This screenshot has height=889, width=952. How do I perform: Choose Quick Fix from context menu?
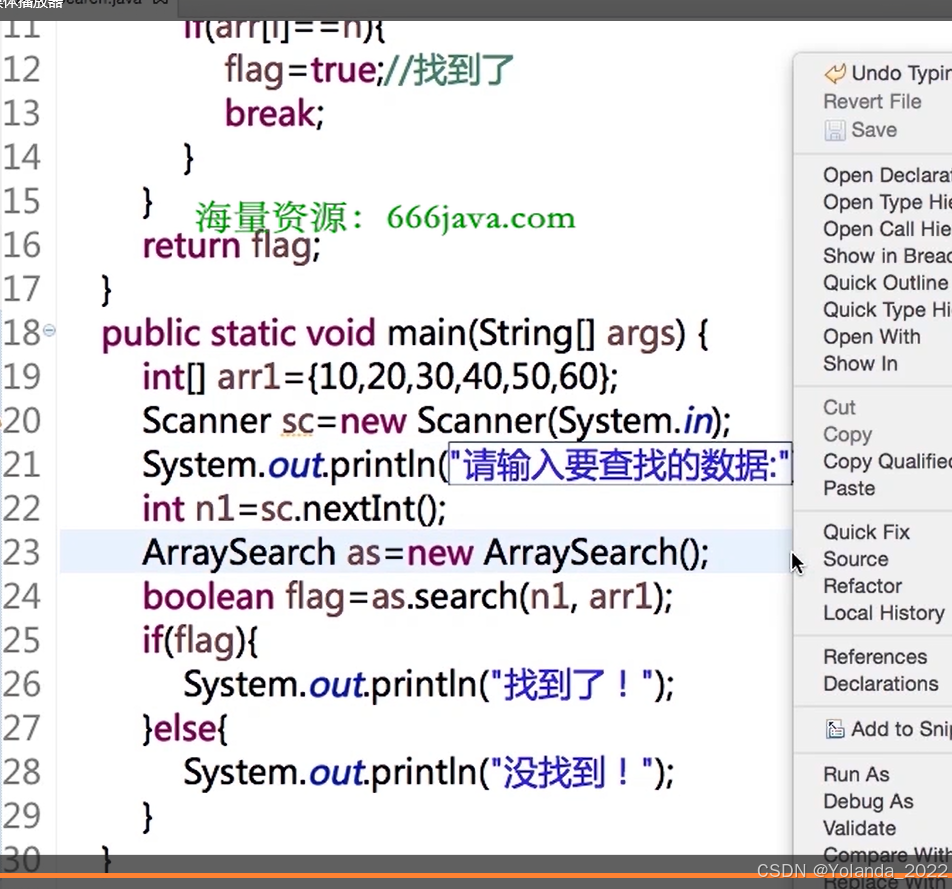point(866,532)
